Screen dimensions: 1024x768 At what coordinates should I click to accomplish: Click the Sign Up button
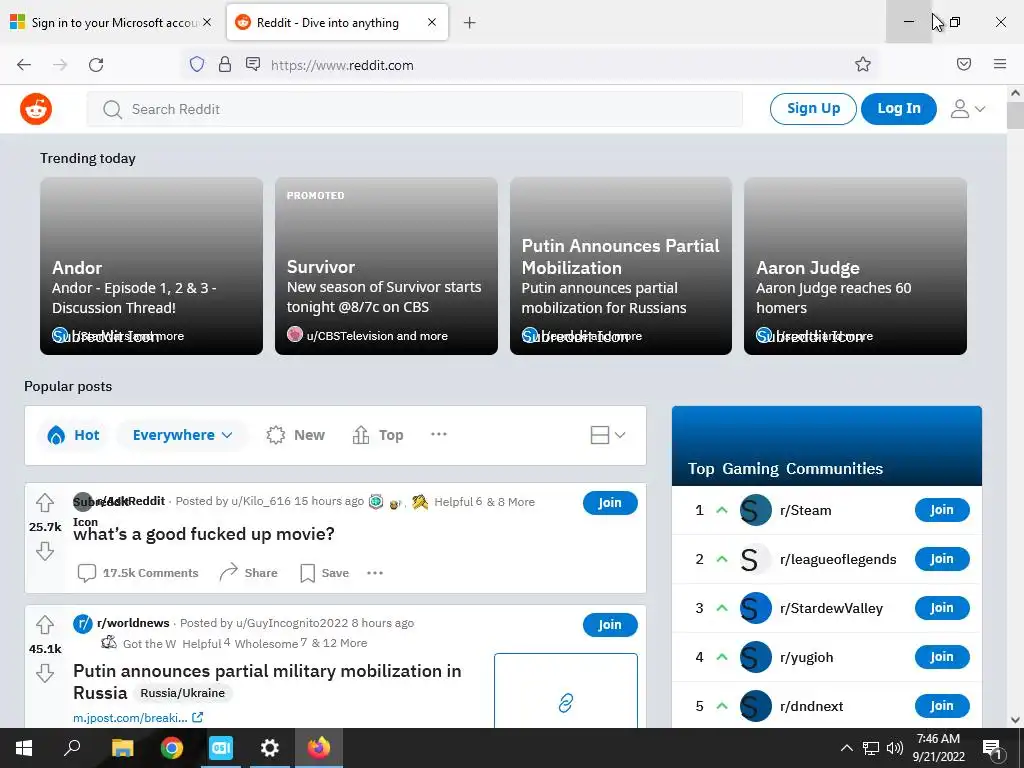point(813,108)
